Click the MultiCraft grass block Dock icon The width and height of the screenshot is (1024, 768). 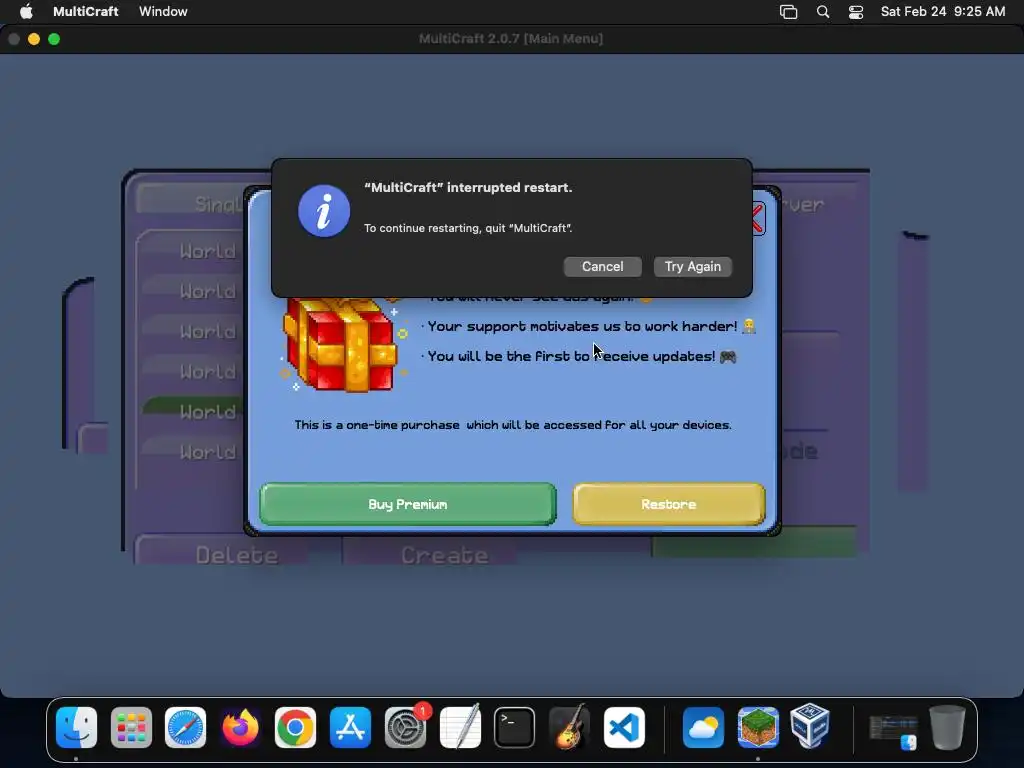(x=758, y=728)
